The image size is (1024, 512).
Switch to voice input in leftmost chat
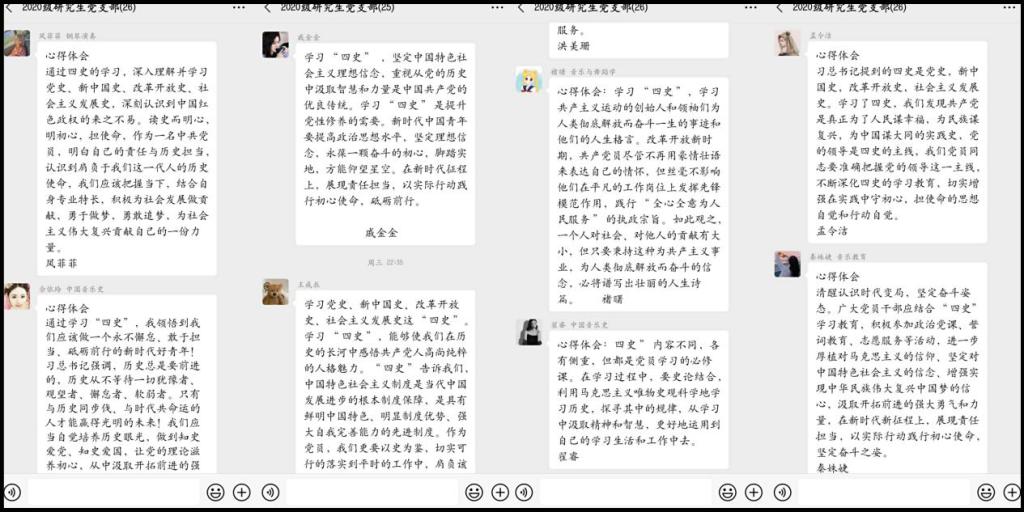click(12, 492)
